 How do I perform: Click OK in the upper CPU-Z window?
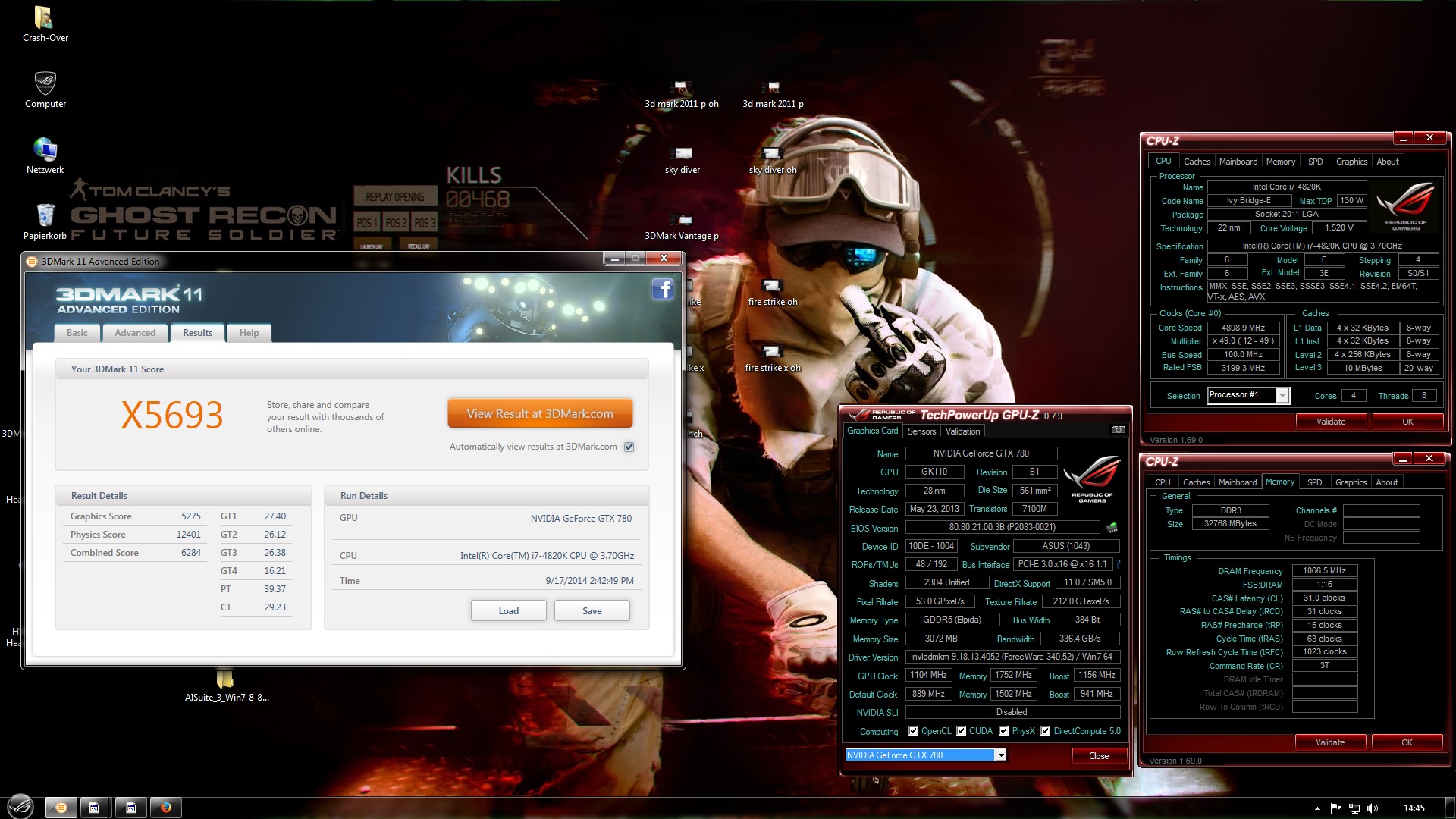(x=1407, y=422)
